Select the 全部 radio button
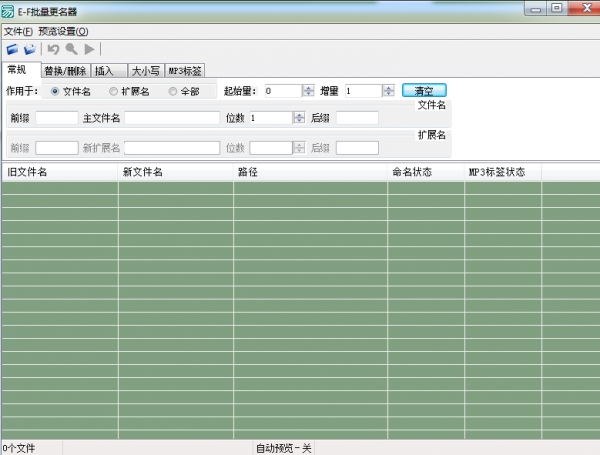Image resolution: width=600 pixels, height=455 pixels. coord(173,91)
